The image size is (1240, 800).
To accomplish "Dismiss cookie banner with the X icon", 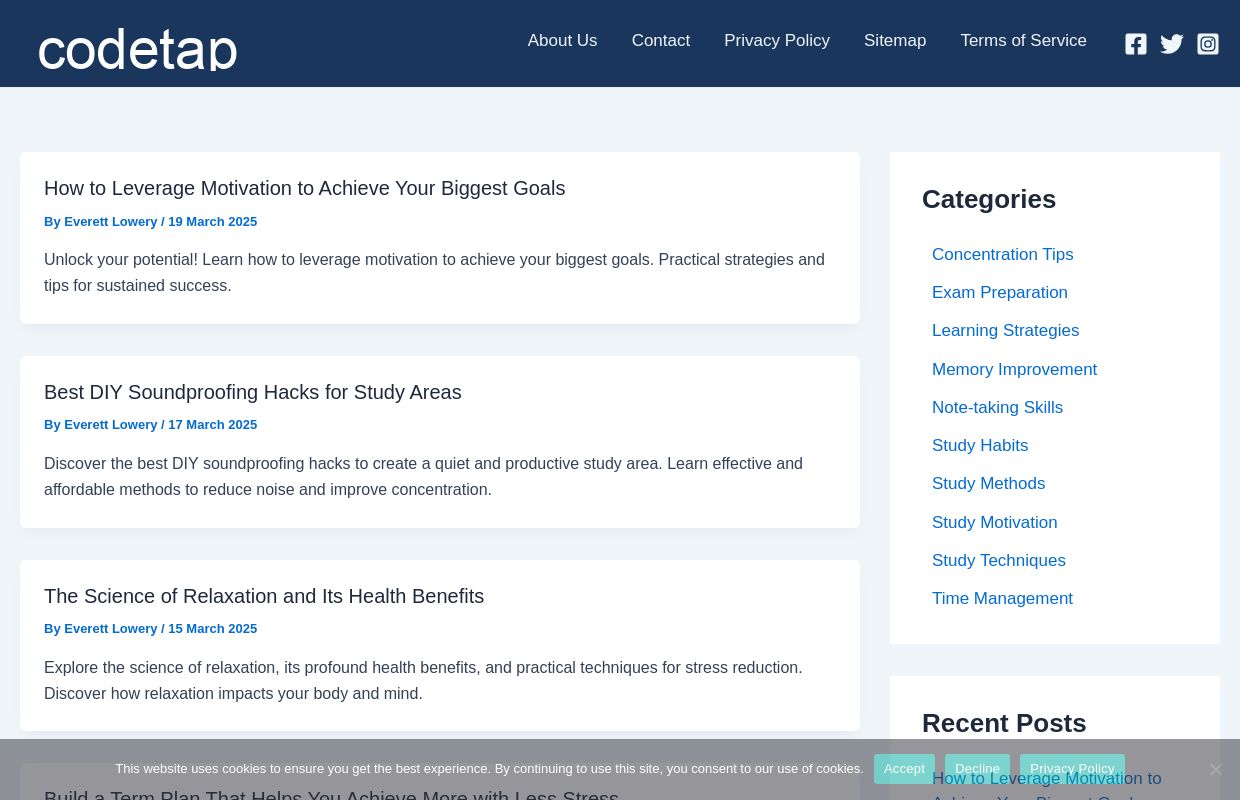I will (1215, 769).
